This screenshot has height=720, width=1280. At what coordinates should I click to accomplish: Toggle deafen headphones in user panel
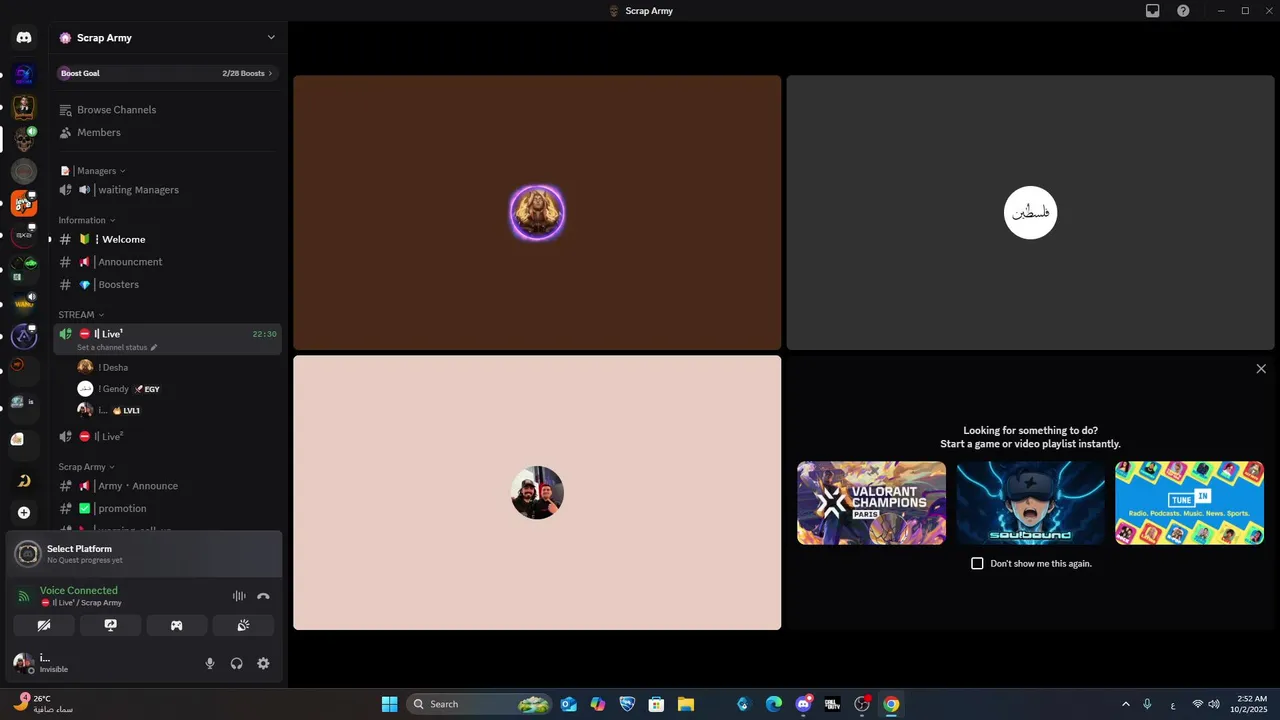tap(237, 663)
